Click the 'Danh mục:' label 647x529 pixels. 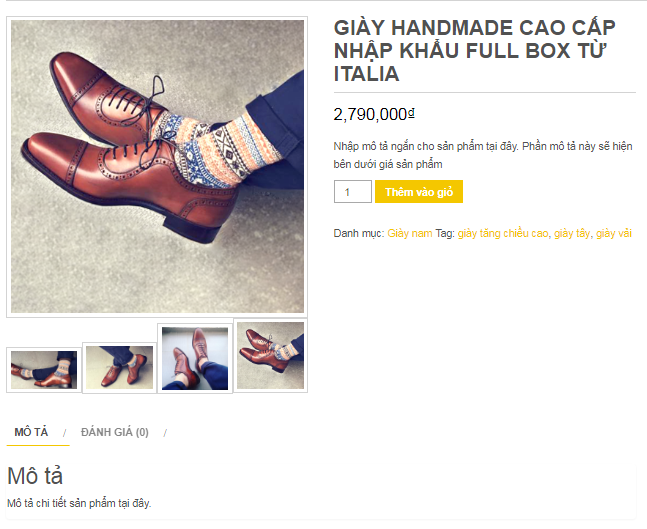[x=358, y=233]
